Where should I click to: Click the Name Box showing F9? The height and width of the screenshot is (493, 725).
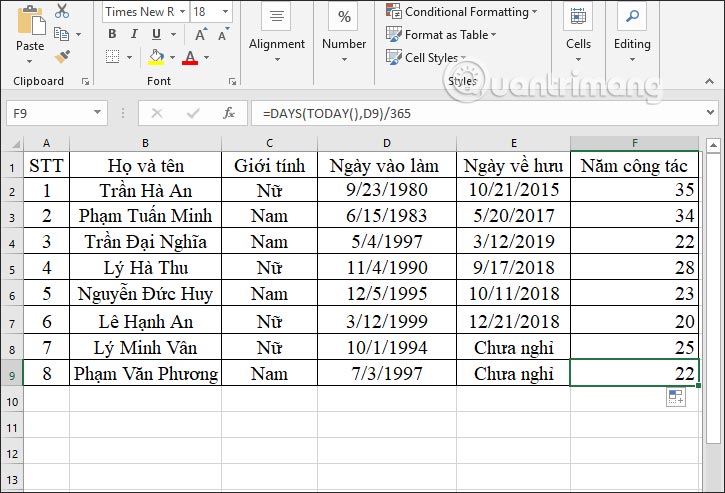49,113
